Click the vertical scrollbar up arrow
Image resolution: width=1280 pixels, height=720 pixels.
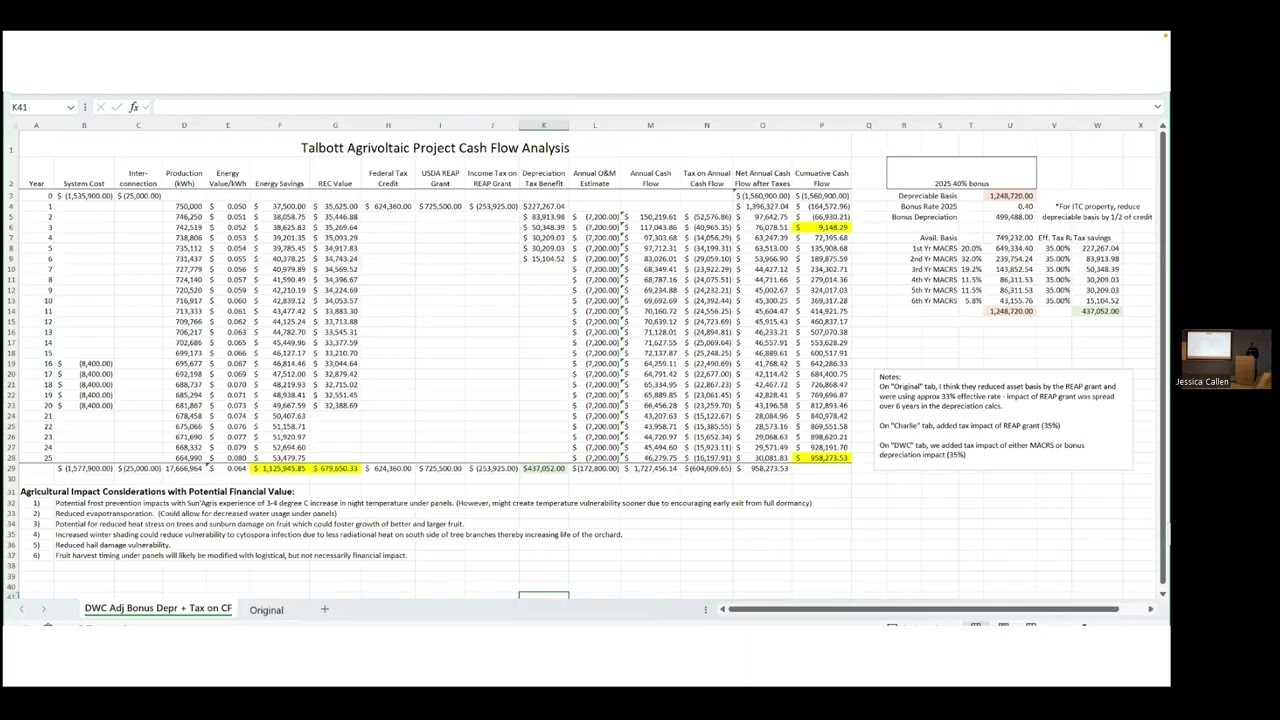pyautogui.click(x=1162, y=126)
